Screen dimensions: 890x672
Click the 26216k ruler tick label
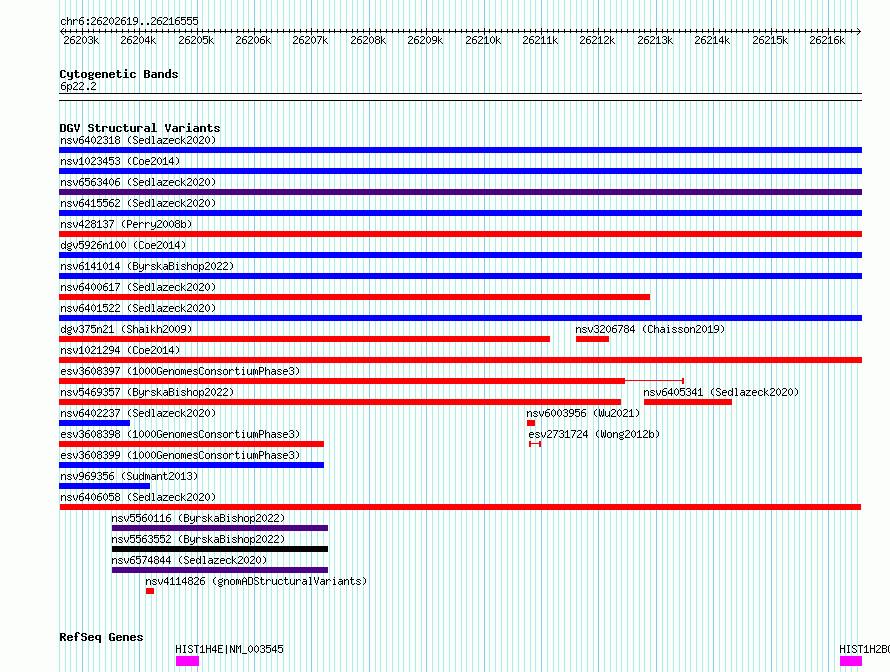(827, 40)
